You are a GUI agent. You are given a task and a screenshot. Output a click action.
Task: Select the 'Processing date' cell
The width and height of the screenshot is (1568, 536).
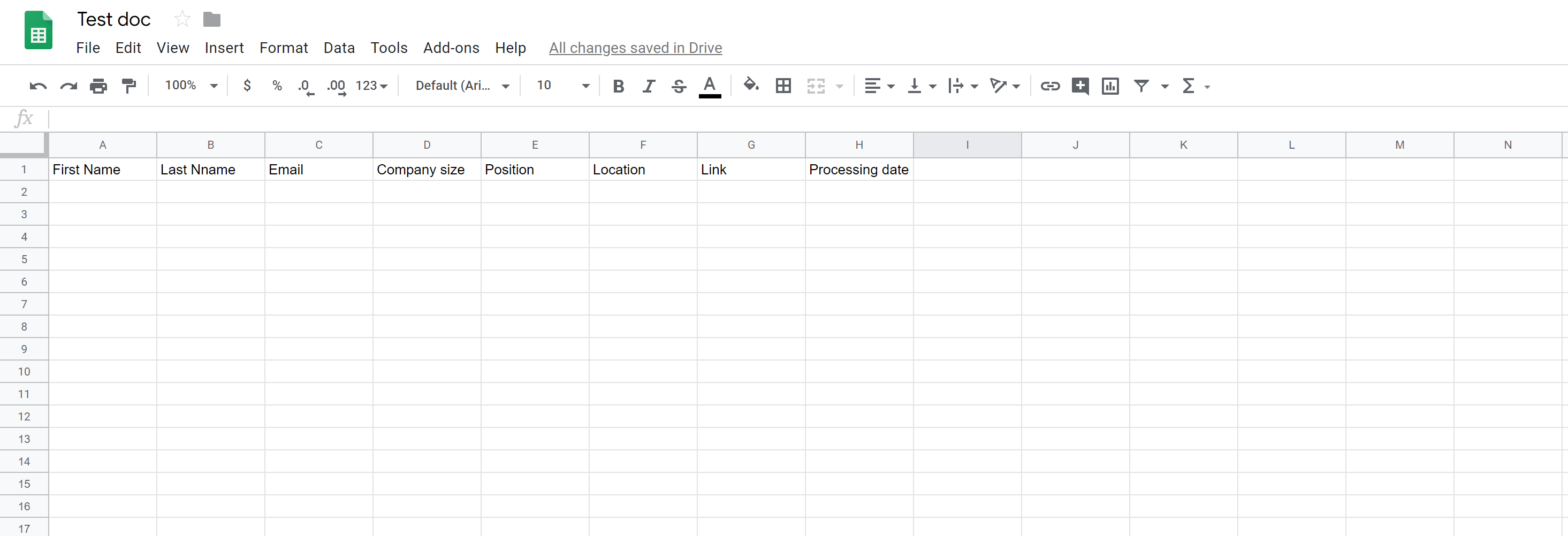click(859, 169)
